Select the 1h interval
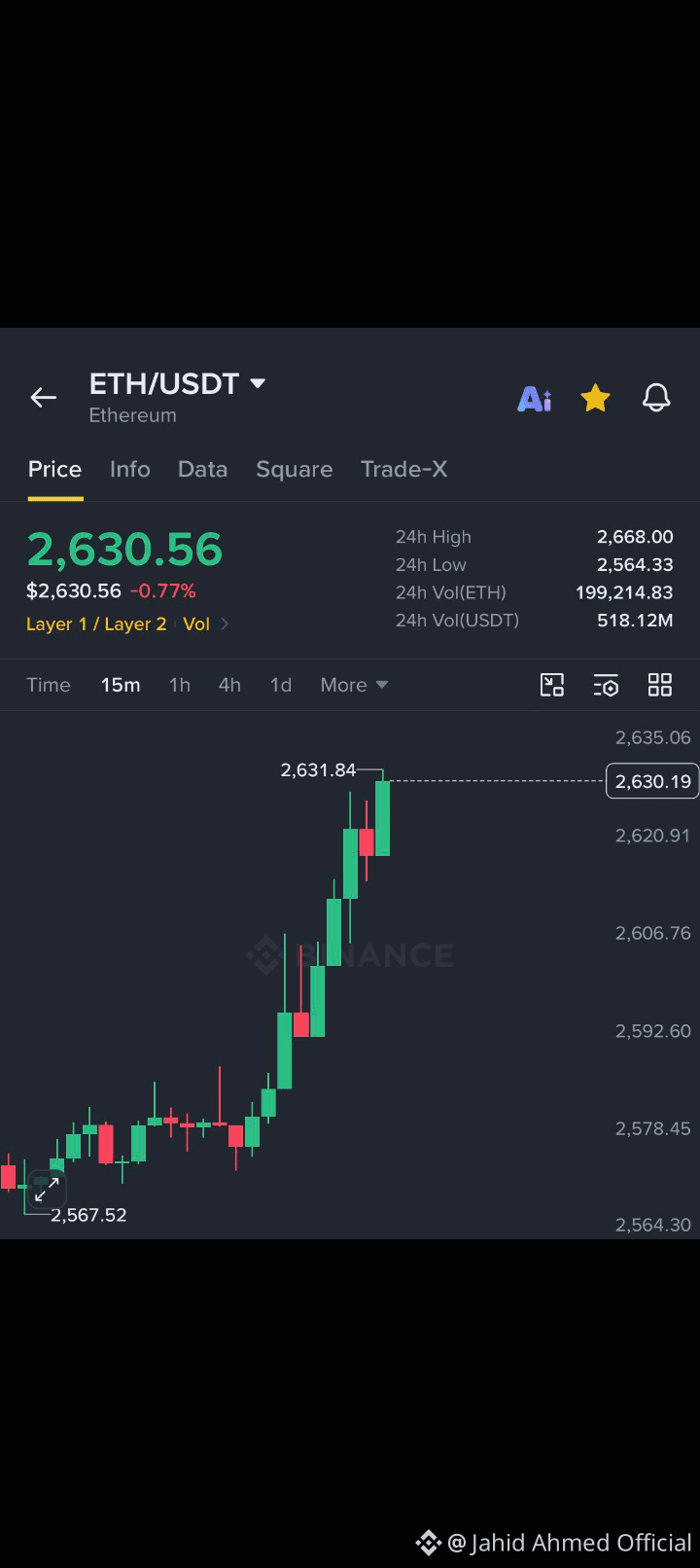Image resolution: width=700 pixels, height=1568 pixels. click(x=180, y=685)
